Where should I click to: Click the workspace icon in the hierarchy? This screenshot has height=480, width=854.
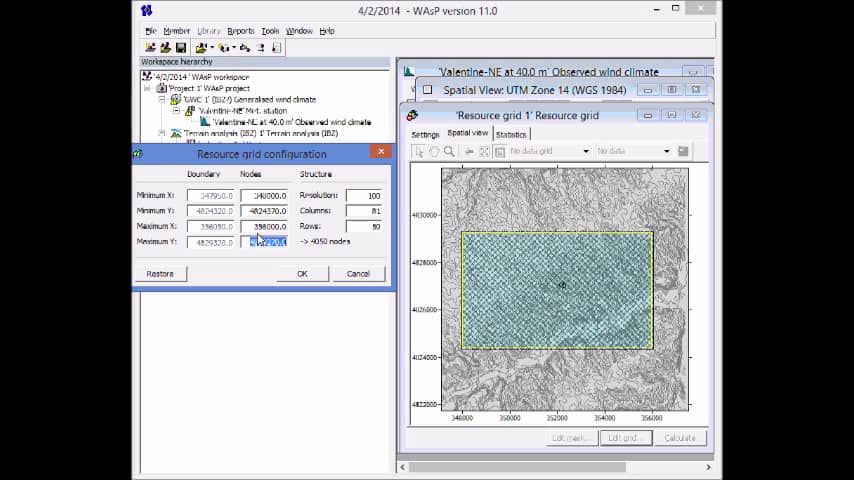pyautogui.click(x=147, y=77)
